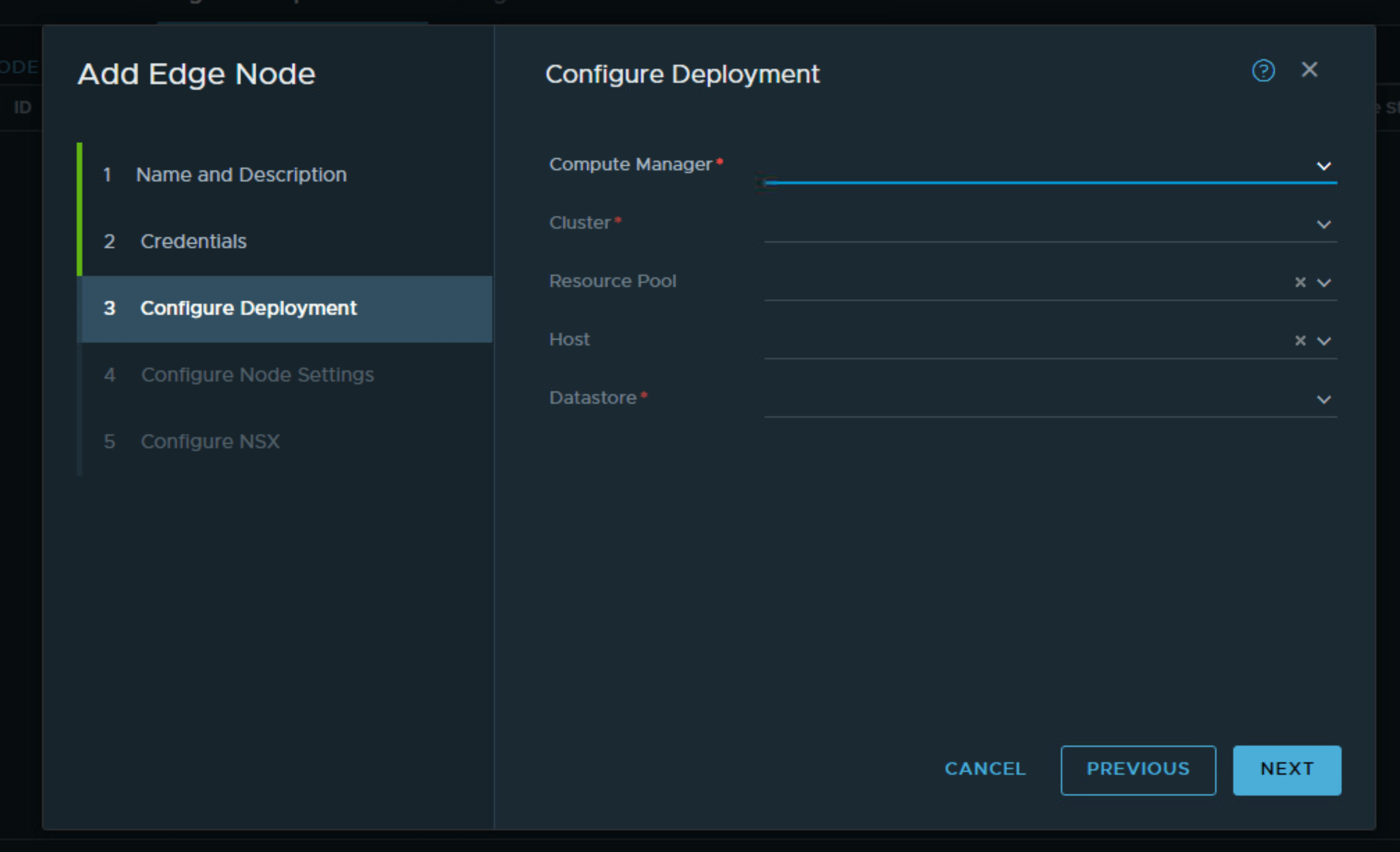Click the CANCEL button
The image size is (1400, 852).
click(x=985, y=769)
